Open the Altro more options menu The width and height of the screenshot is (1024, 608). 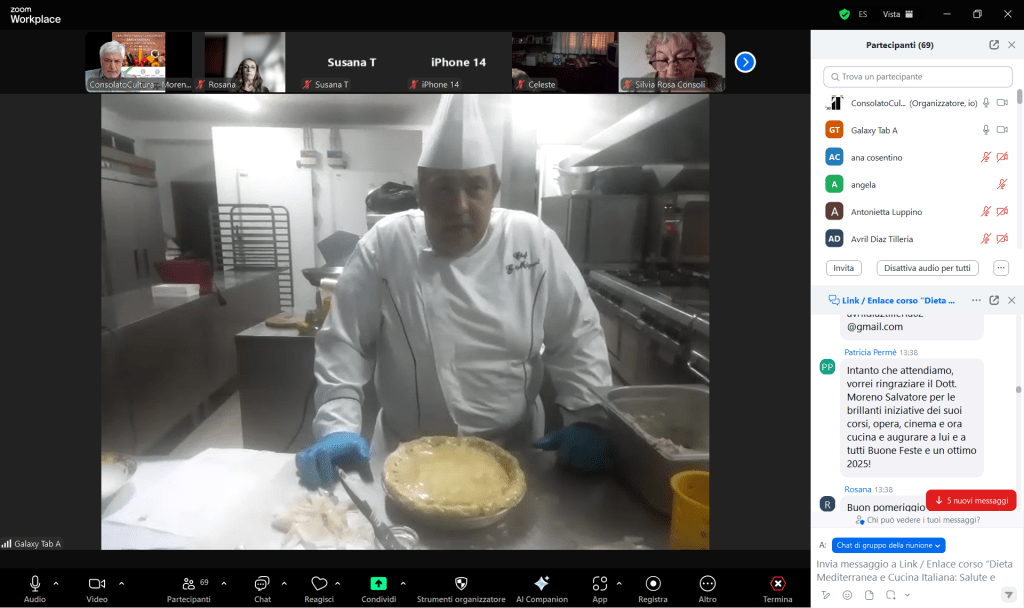tap(707, 583)
